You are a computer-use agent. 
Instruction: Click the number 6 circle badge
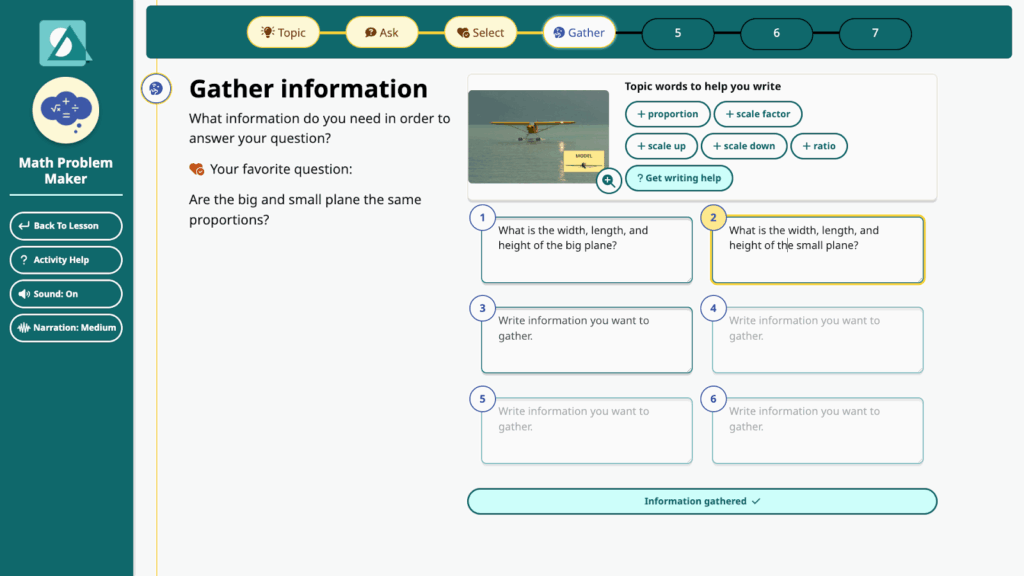point(713,399)
